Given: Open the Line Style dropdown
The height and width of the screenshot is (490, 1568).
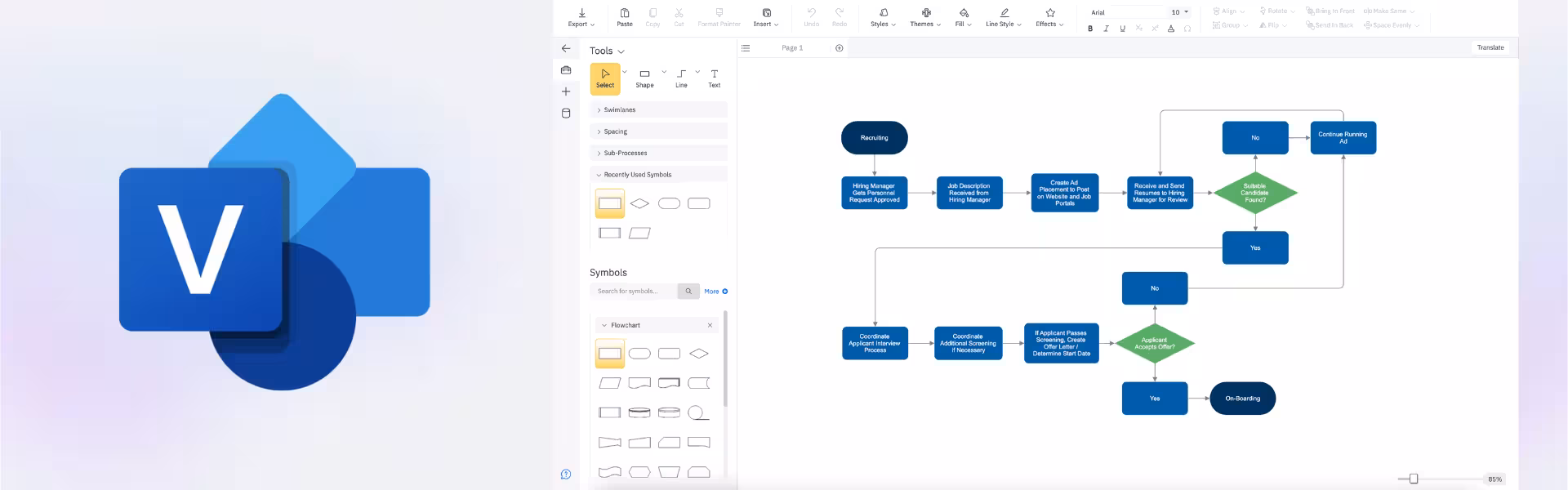Looking at the screenshot, I should 1004,17.
